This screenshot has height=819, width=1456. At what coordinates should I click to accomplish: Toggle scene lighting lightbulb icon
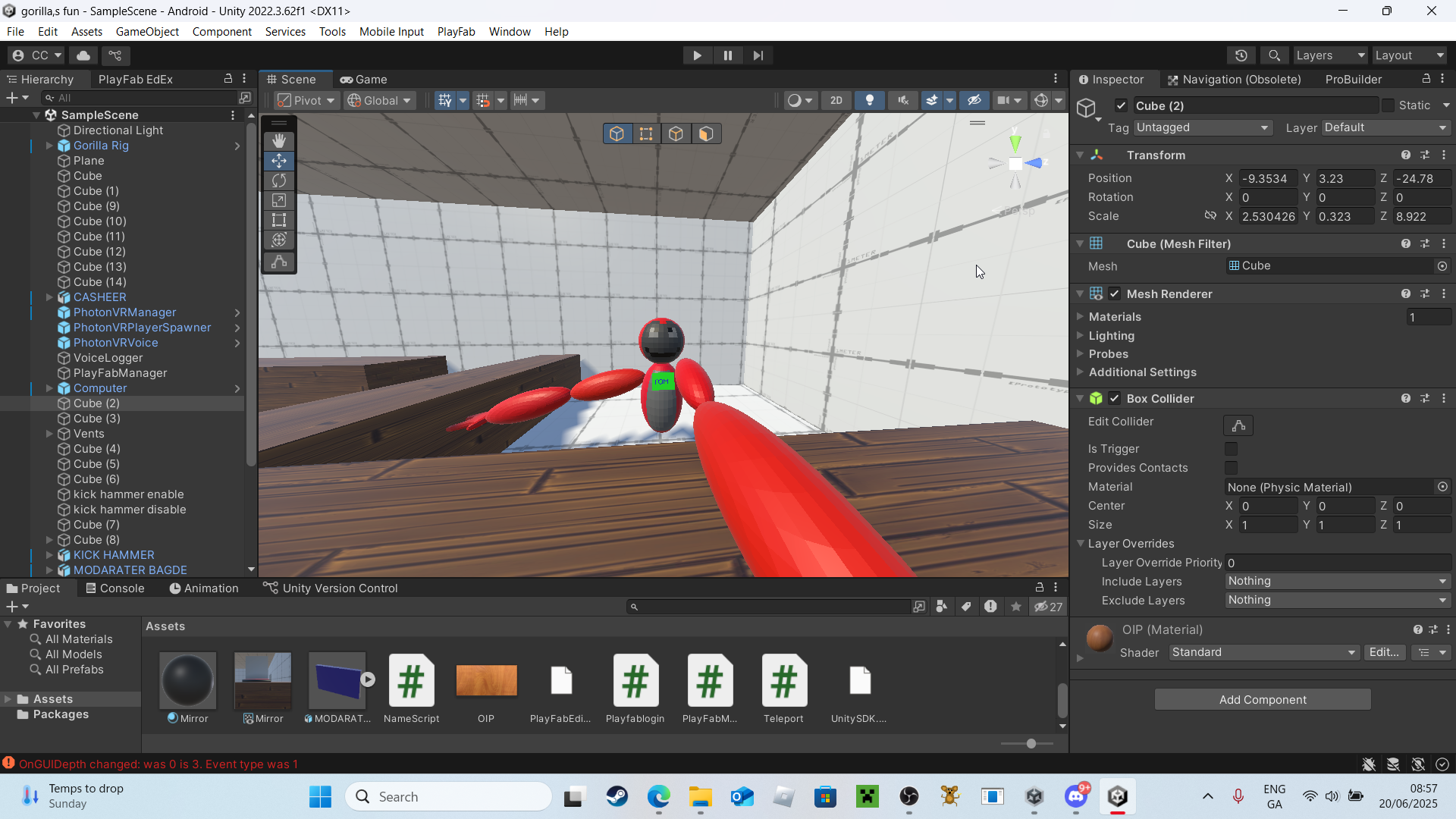(x=870, y=100)
